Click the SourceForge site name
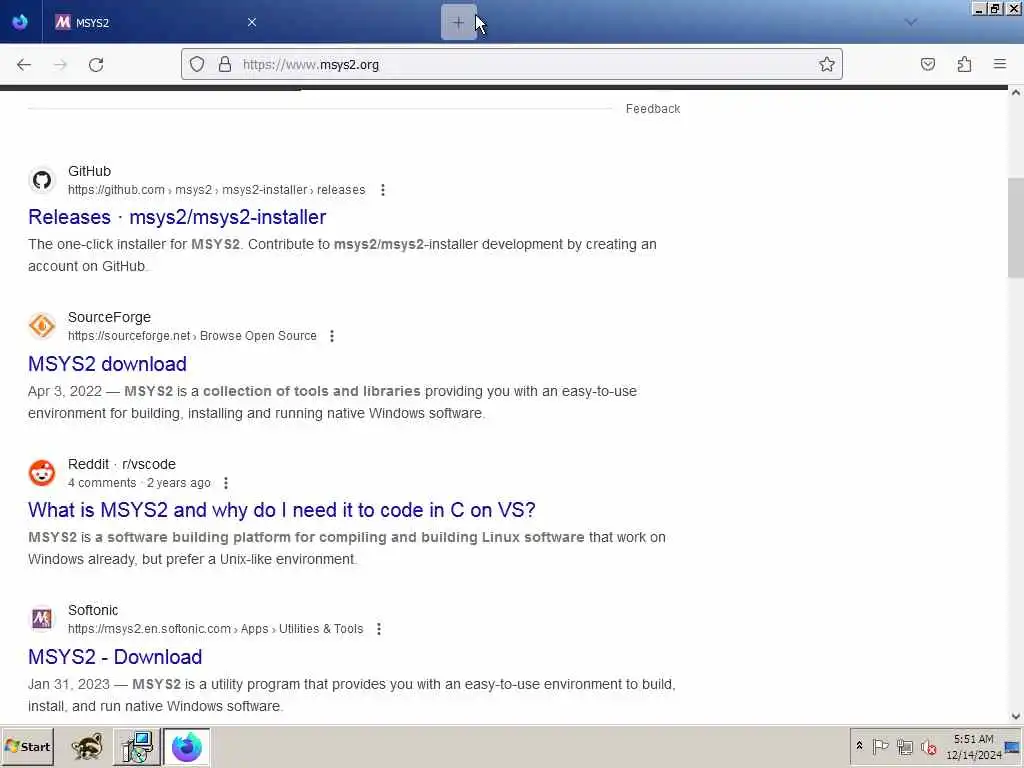 109,317
